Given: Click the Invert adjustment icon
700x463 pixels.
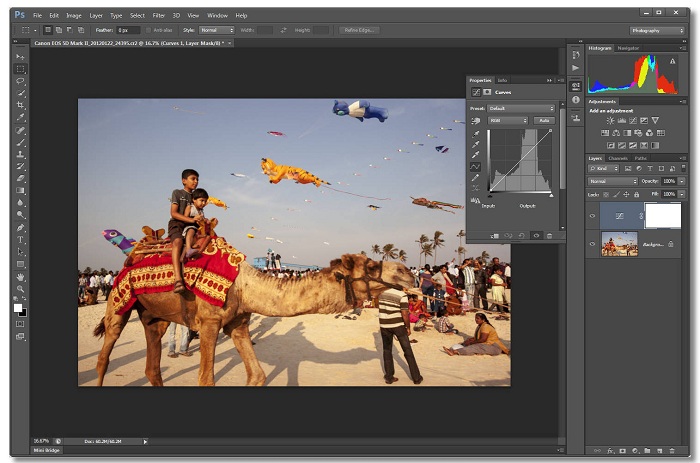Looking at the screenshot, I should [610, 146].
